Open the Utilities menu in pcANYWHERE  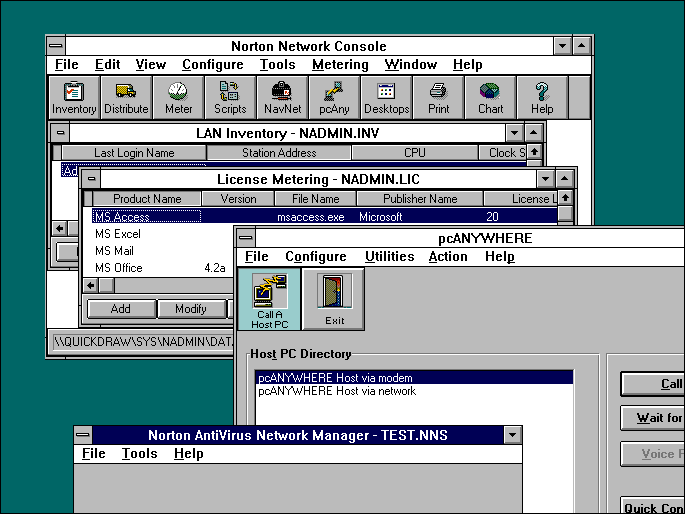390,256
